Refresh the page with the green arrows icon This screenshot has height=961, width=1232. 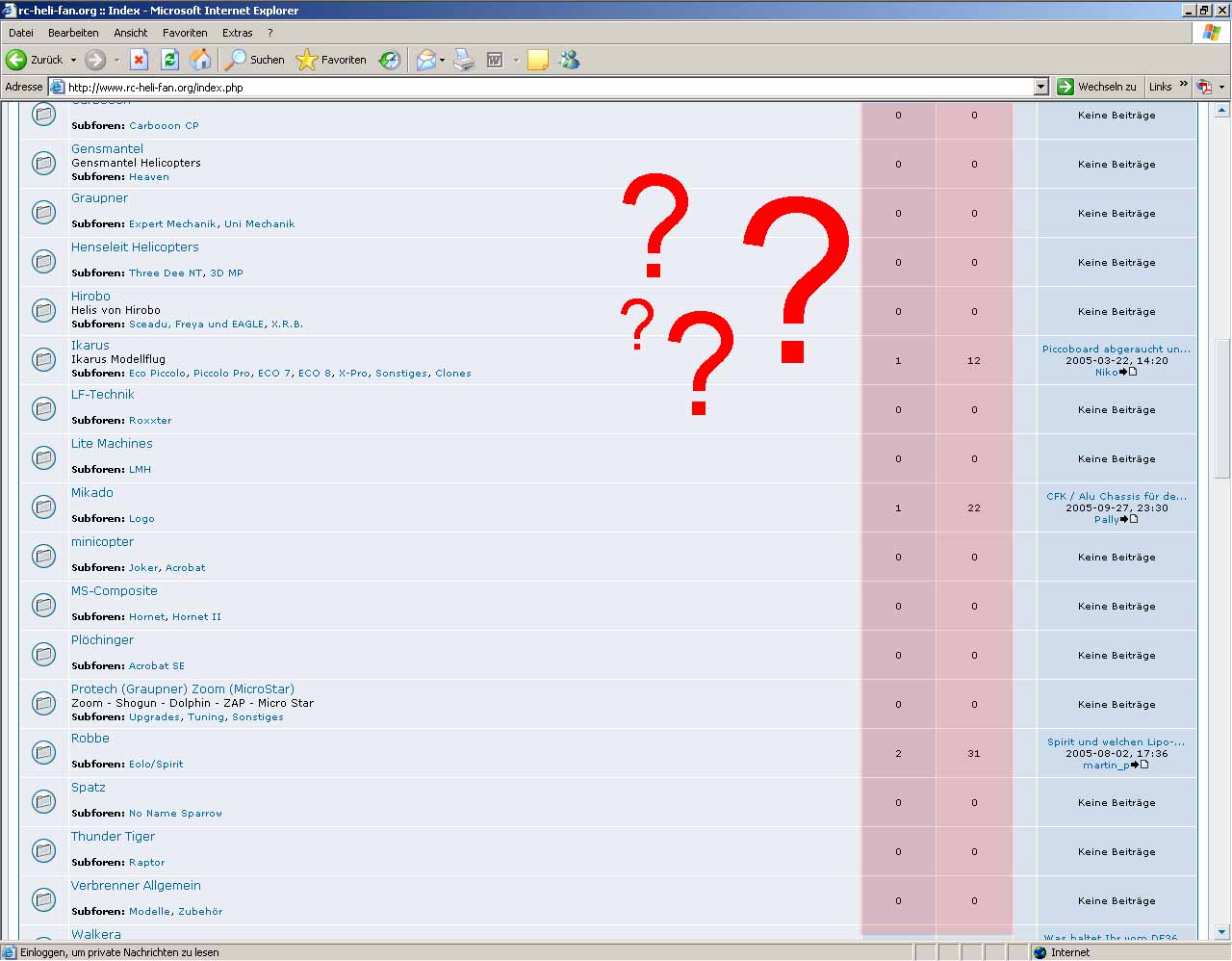169,60
